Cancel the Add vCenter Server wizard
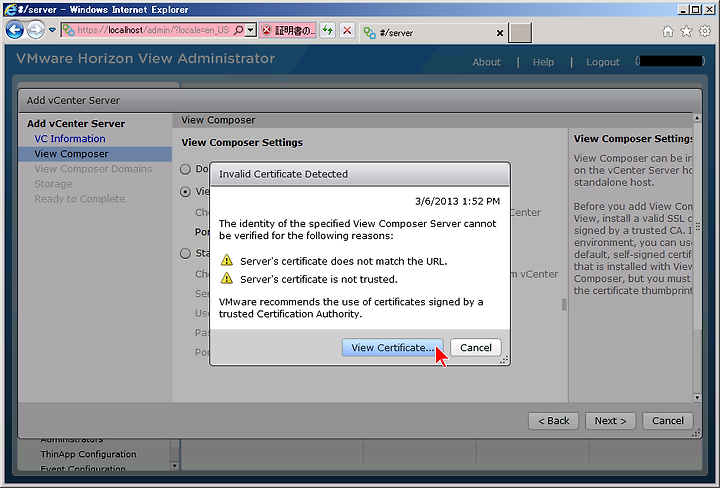This screenshot has height=488, width=720. [668, 421]
